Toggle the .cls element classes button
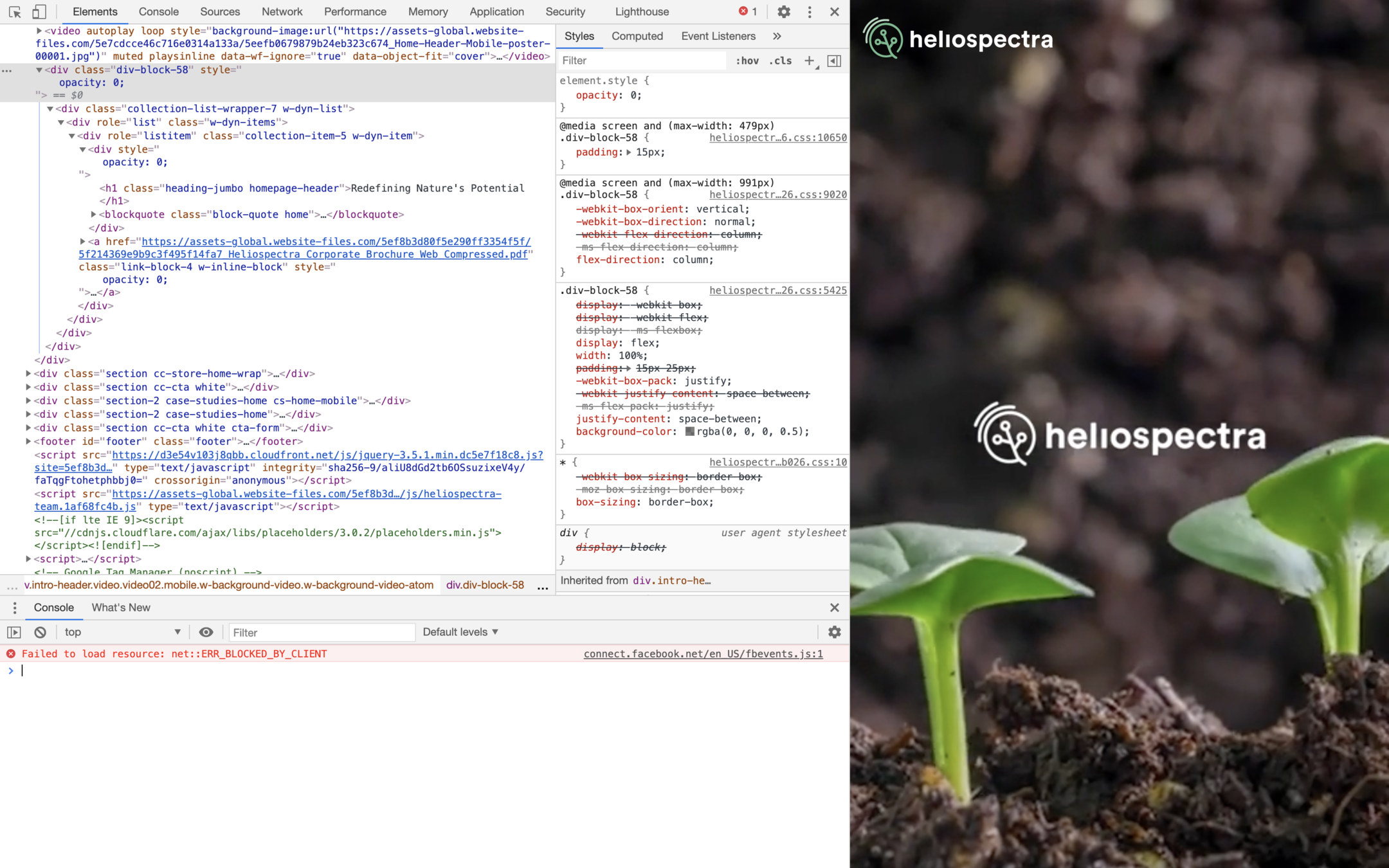This screenshot has width=1389, height=868. [781, 60]
